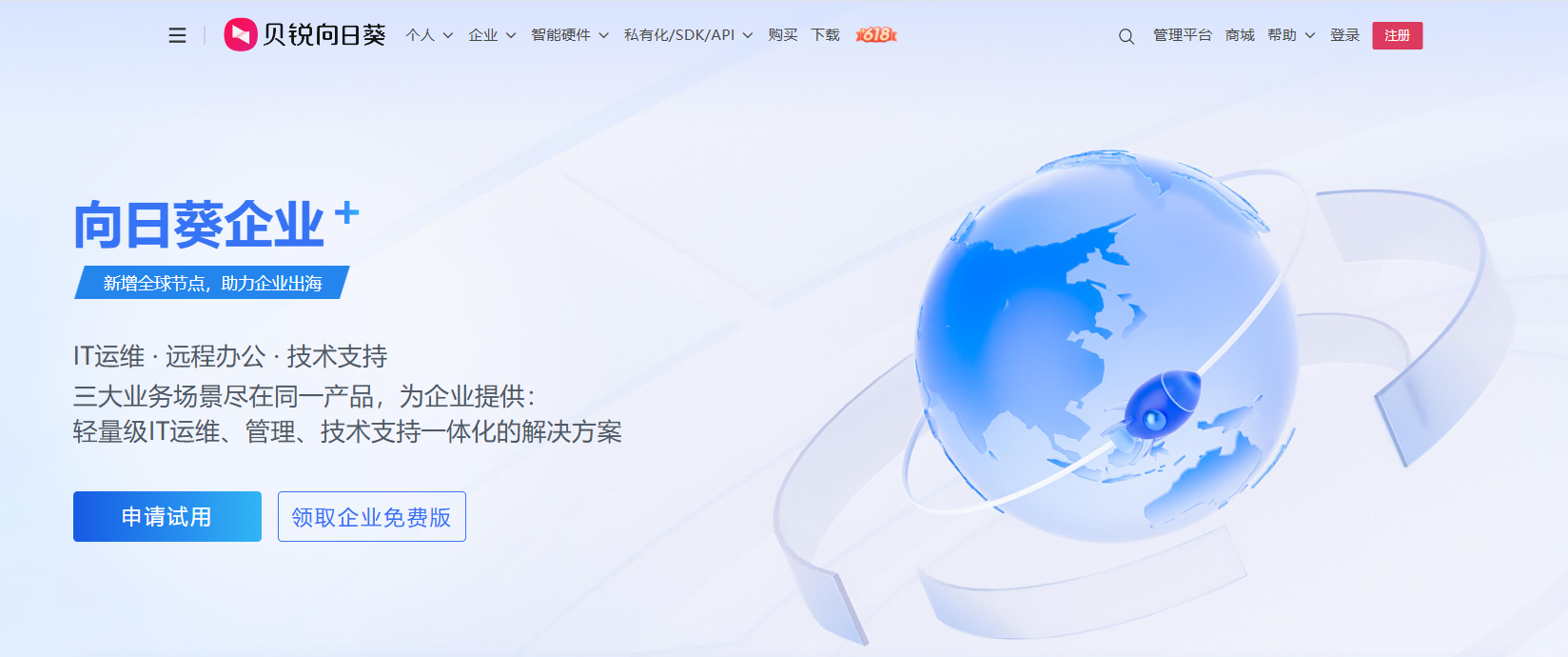Expand the 个人 dropdown menu
Viewport: 1568px width, 657px height.
click(429, 35)
